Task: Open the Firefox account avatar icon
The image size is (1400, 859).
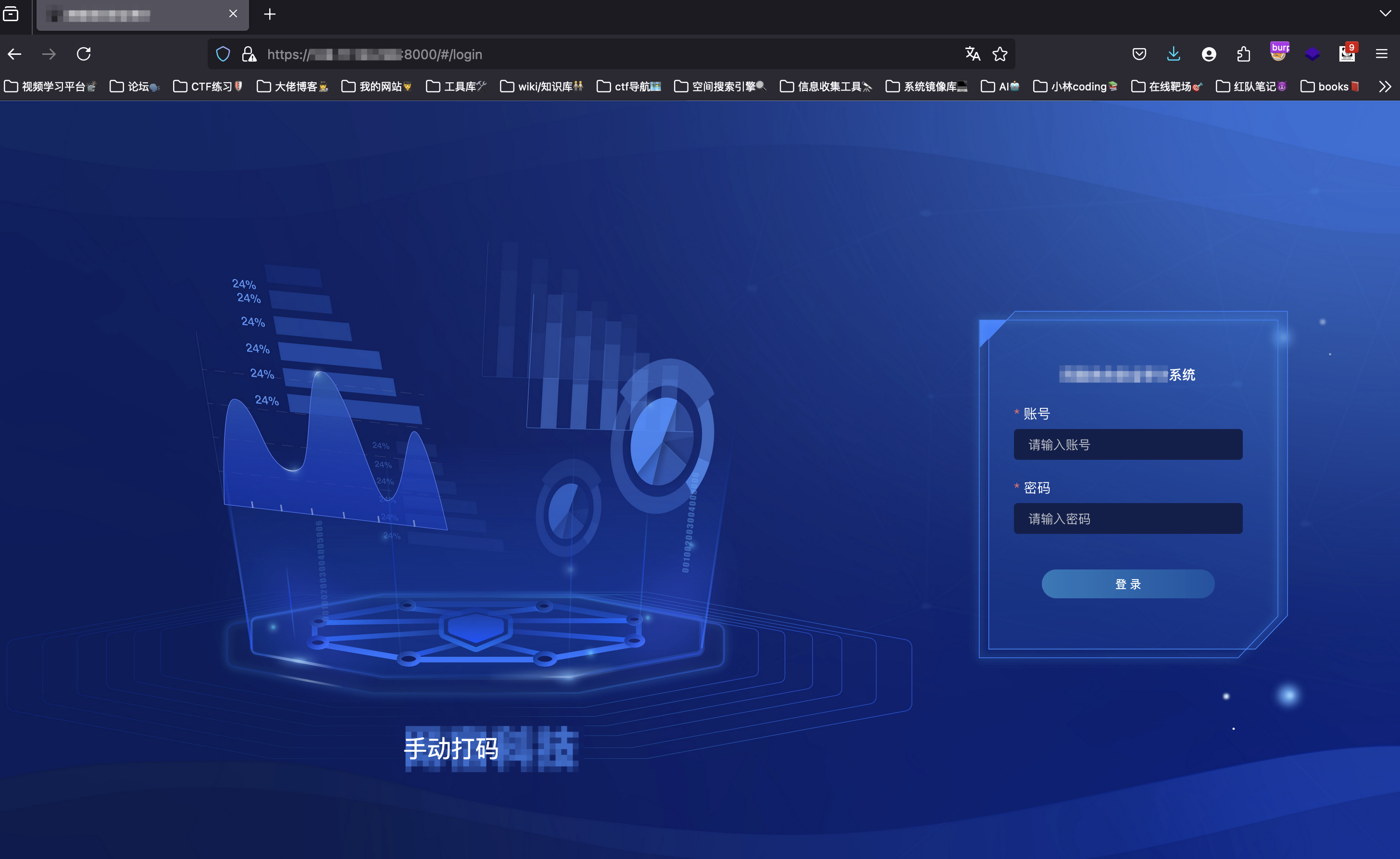Action: [1209, 54]
